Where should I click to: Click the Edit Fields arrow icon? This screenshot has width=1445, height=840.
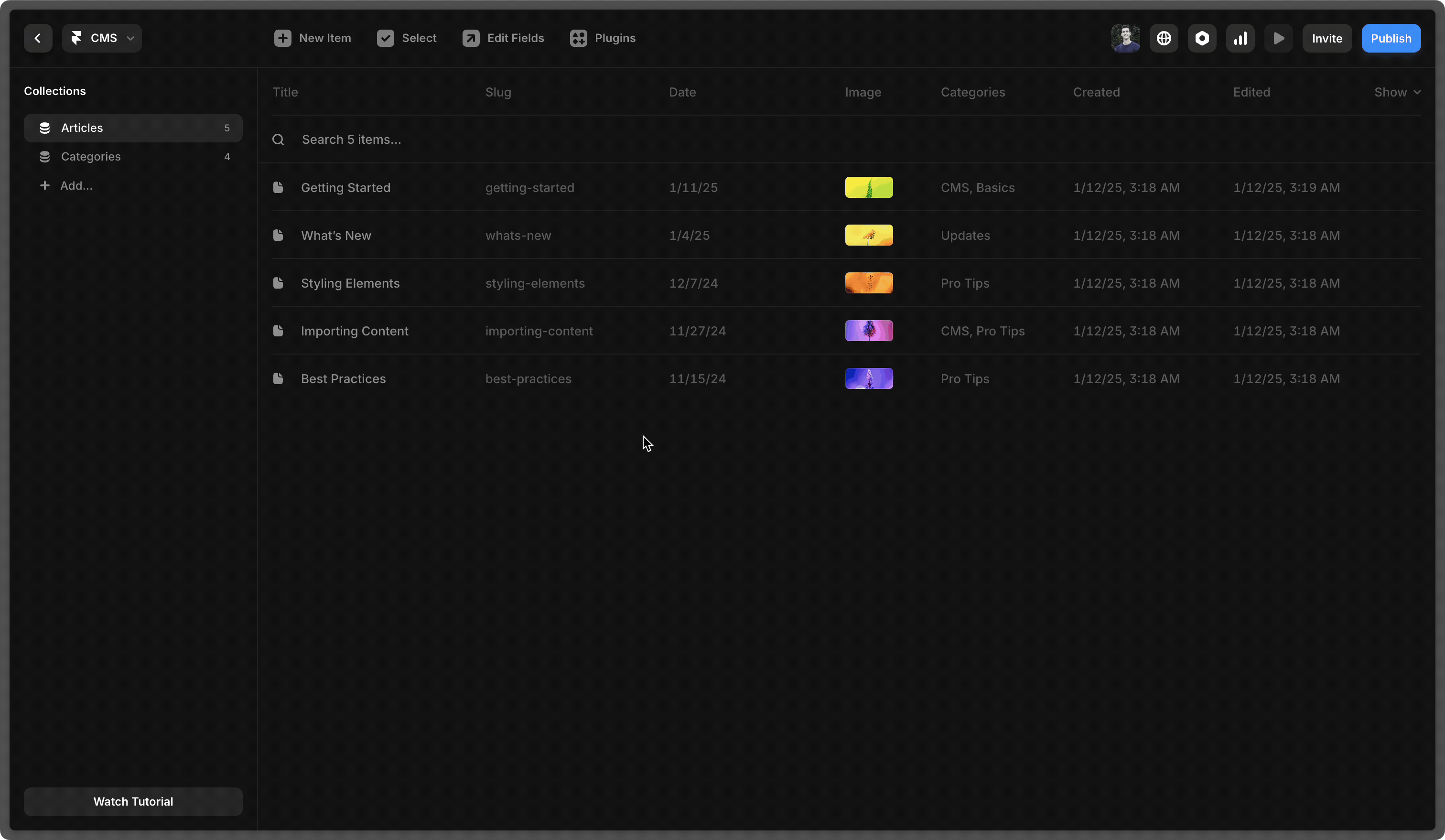tap(471, 38)
